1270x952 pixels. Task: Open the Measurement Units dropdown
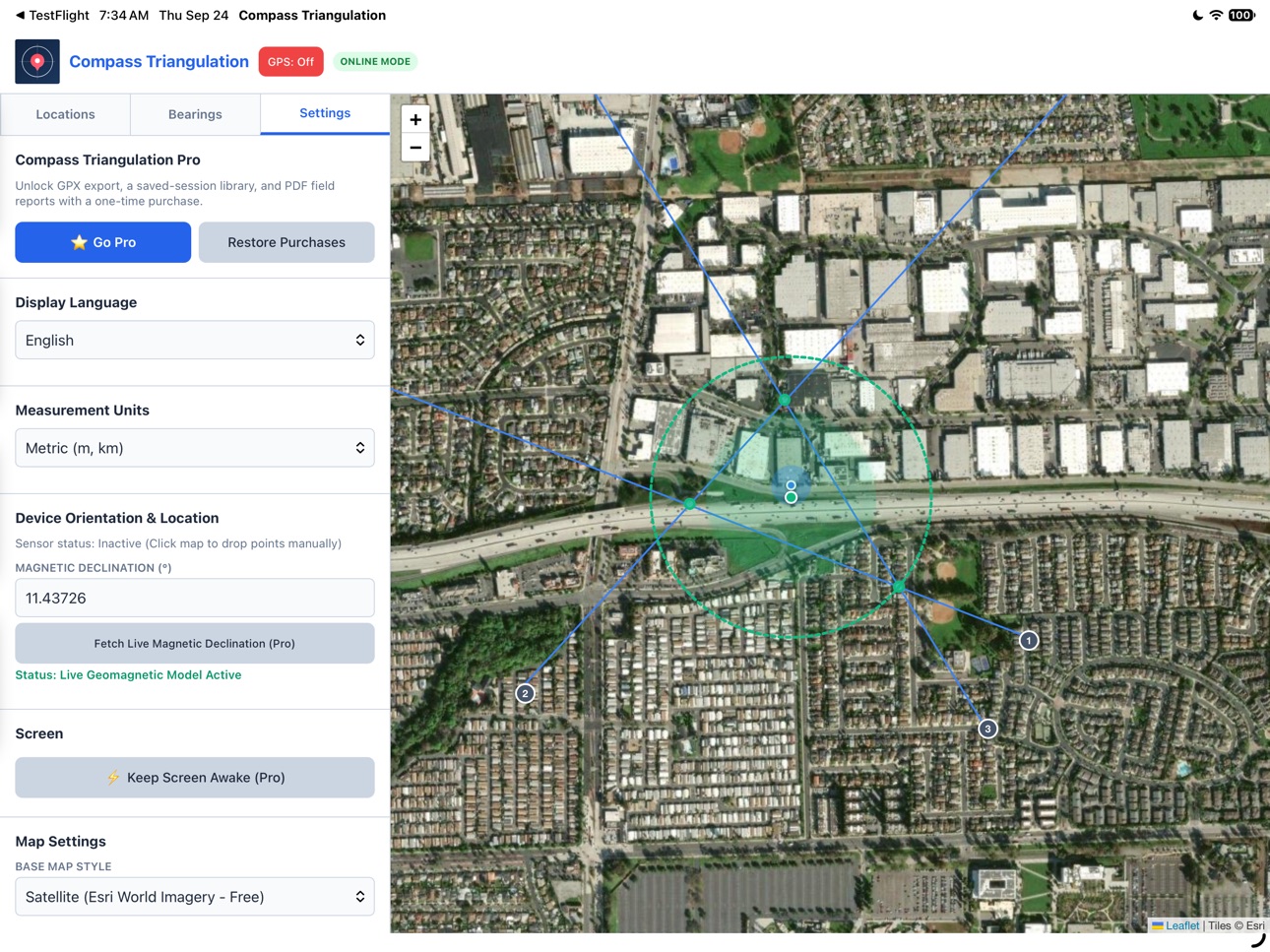coord(195,448)
